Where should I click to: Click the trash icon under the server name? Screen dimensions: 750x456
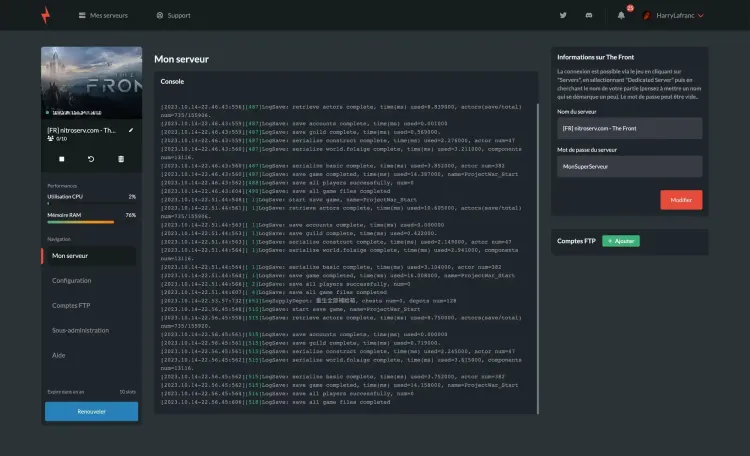click(x=121, y=159)
